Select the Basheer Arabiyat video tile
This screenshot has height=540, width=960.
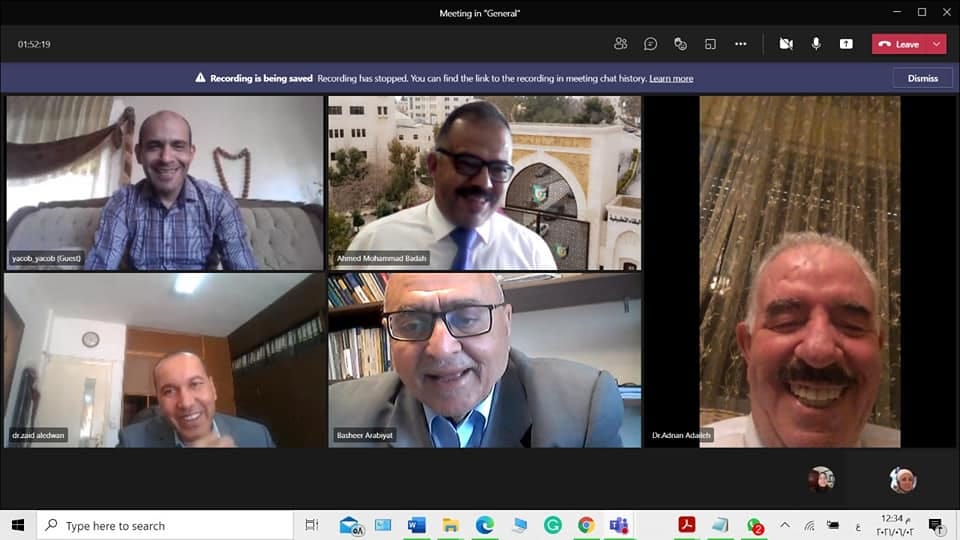[485, 360]
